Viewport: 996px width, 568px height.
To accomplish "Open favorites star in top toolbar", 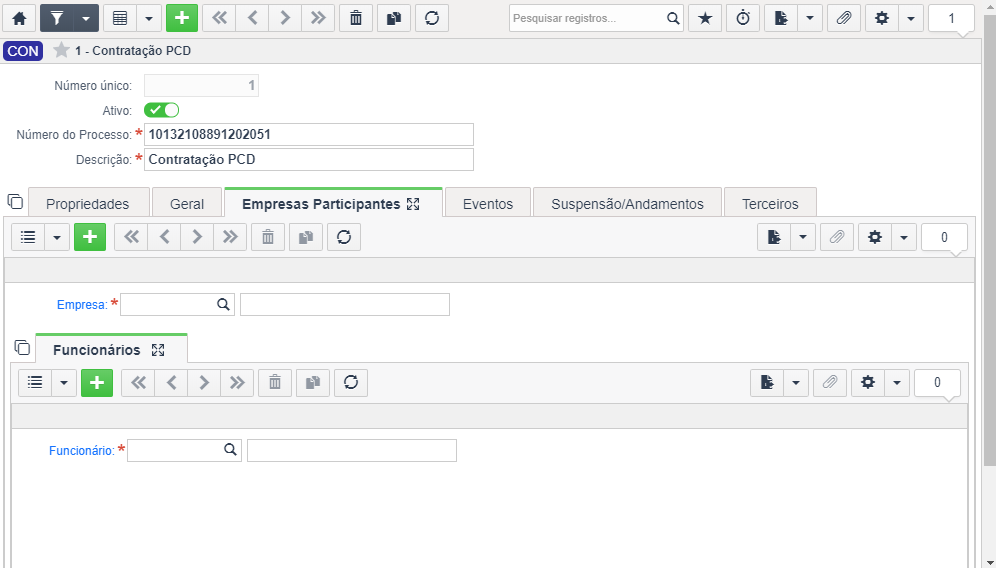I will point(705,18).
